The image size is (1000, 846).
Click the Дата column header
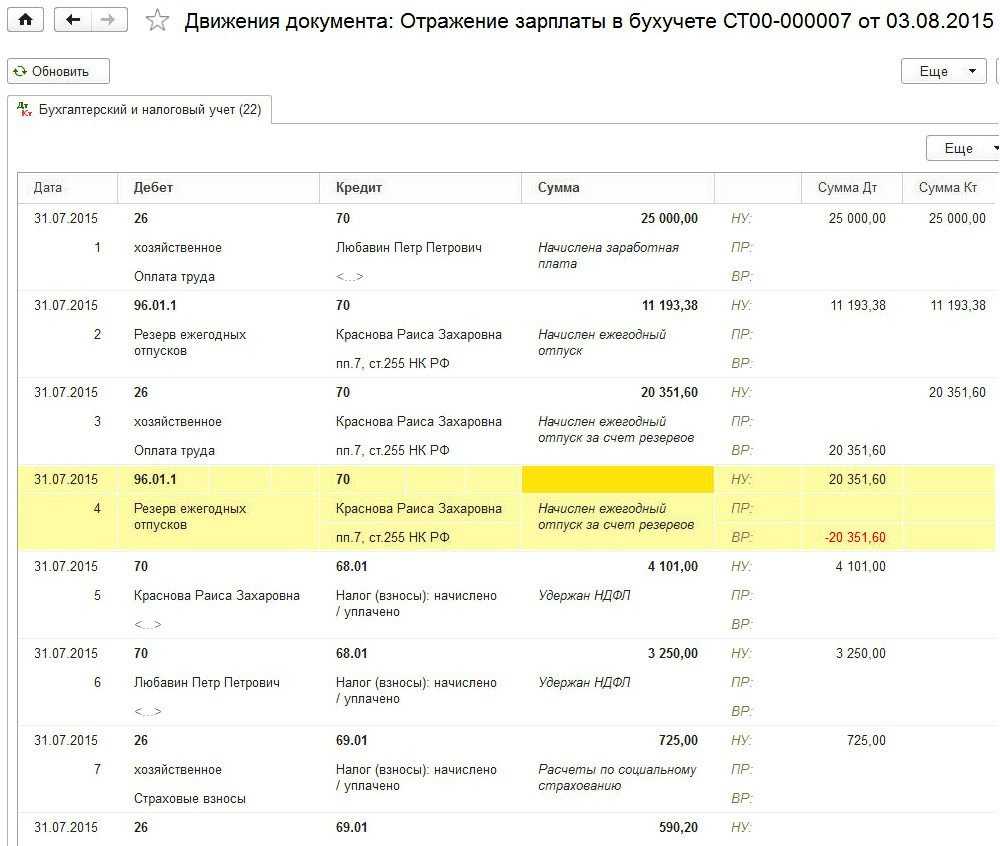[x=48, y=187]
